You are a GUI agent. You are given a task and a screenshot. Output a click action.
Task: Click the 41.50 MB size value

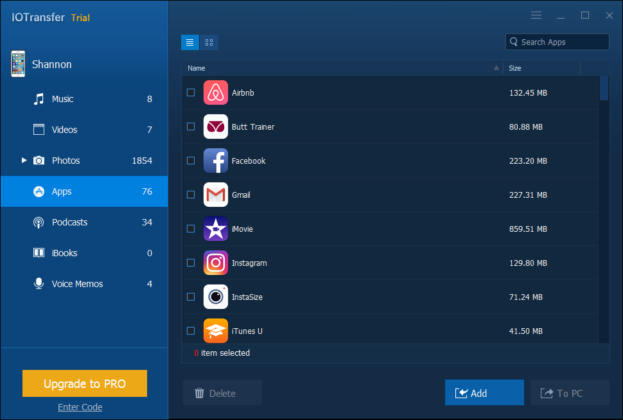click(526, 331)
